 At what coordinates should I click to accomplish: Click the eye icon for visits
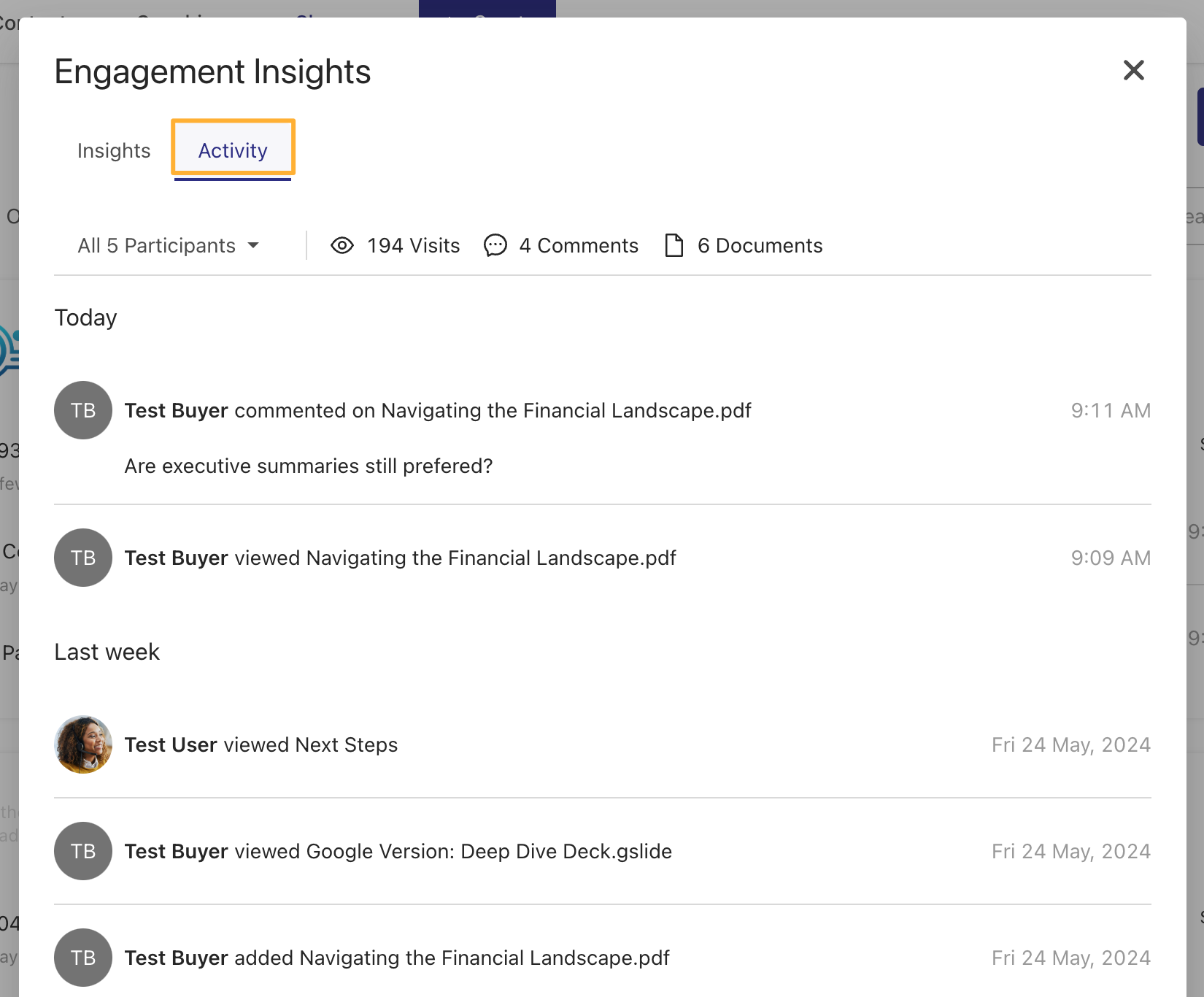click(x=341, y=246)
